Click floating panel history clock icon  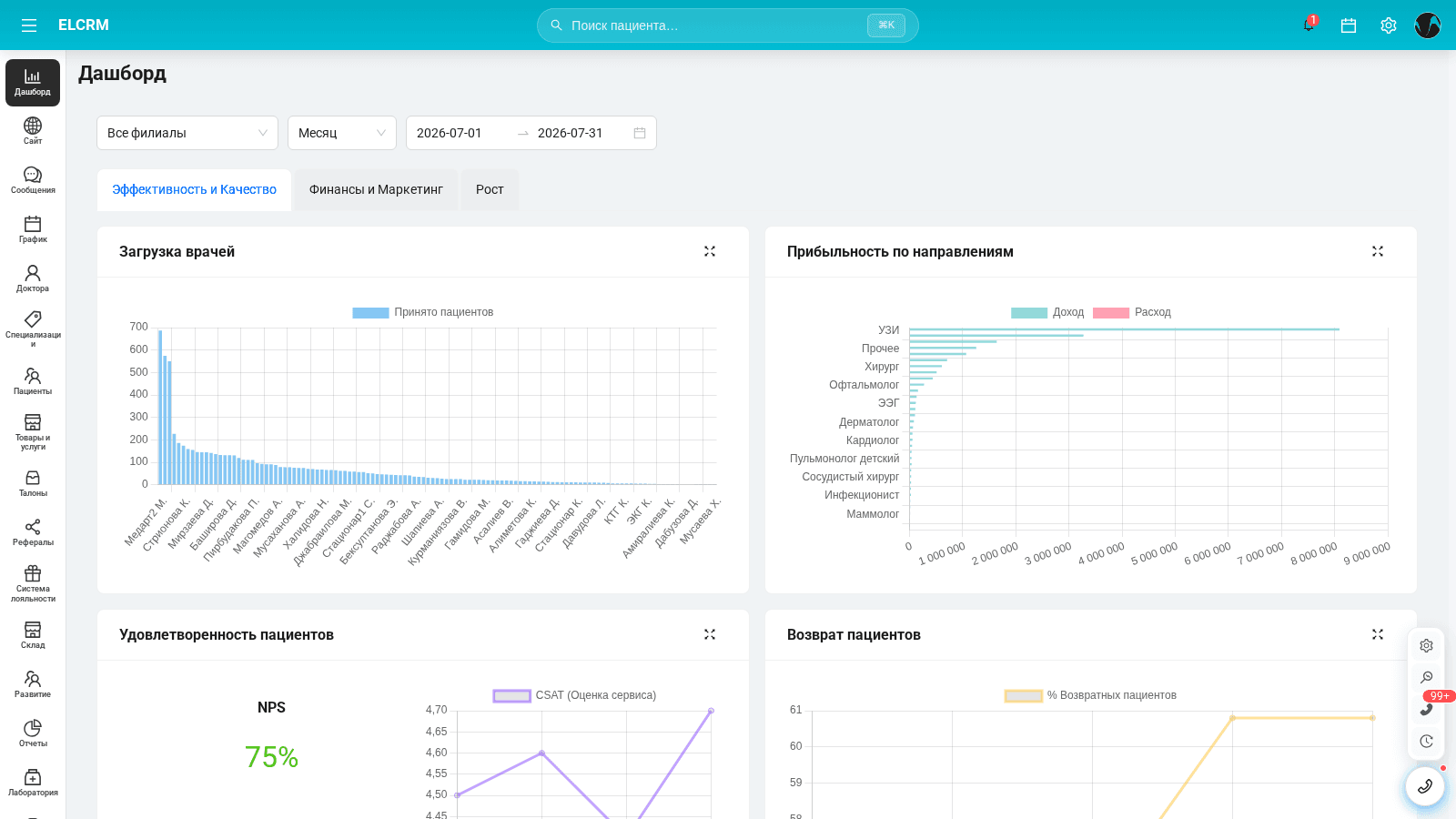(1426, 741)
